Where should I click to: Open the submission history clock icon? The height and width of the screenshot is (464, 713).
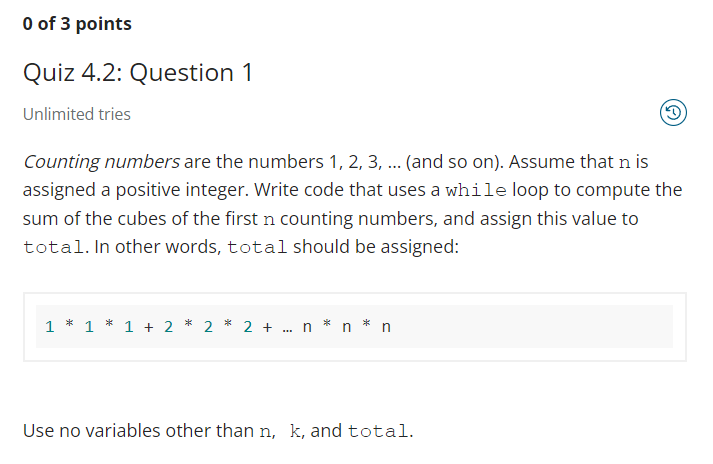pos(673,112)
